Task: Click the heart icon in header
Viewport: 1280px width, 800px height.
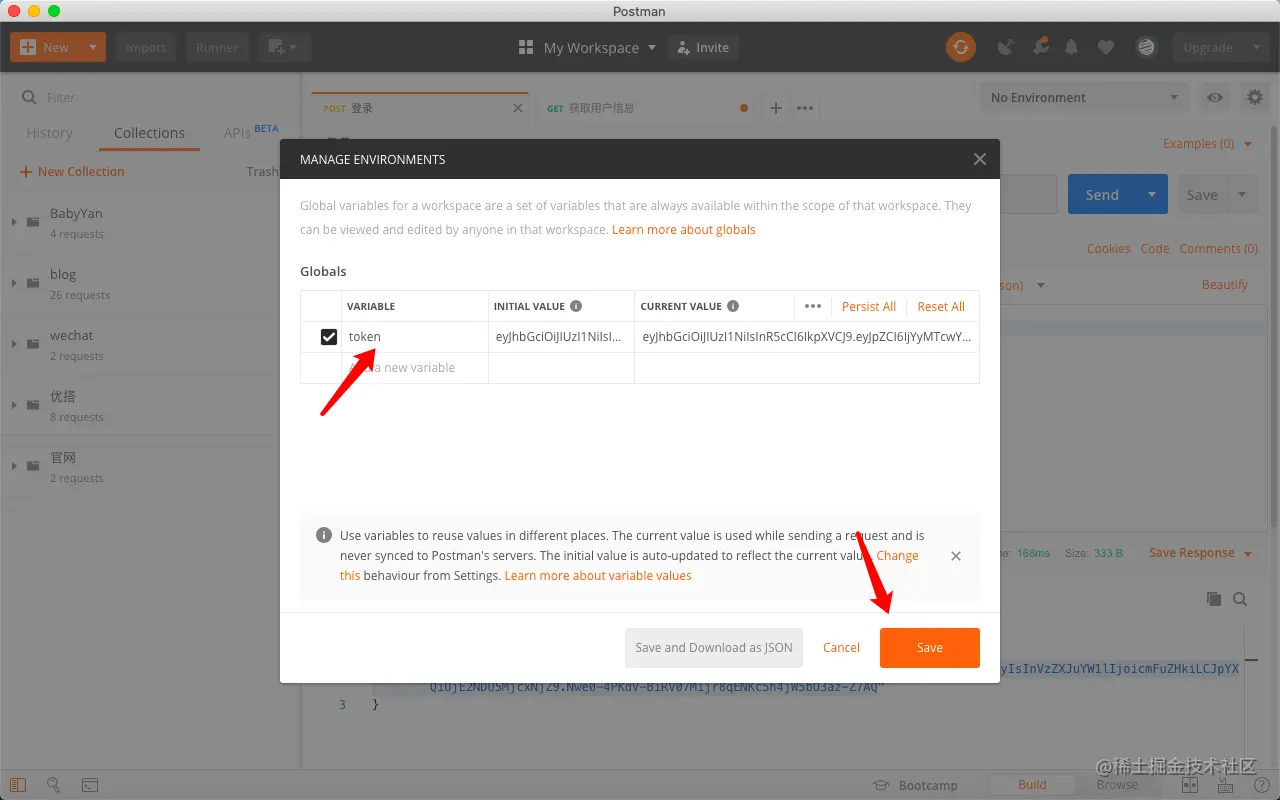Action: 1106,47
